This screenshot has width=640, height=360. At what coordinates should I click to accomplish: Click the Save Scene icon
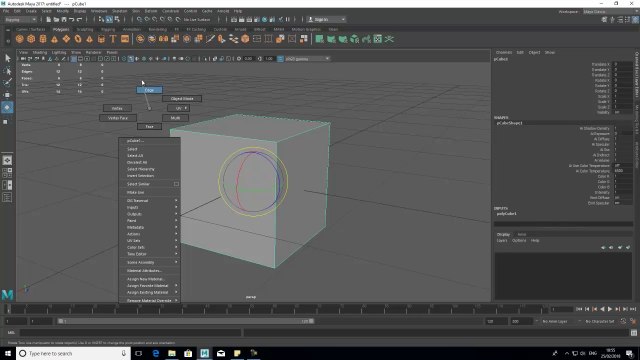(64, 20)
